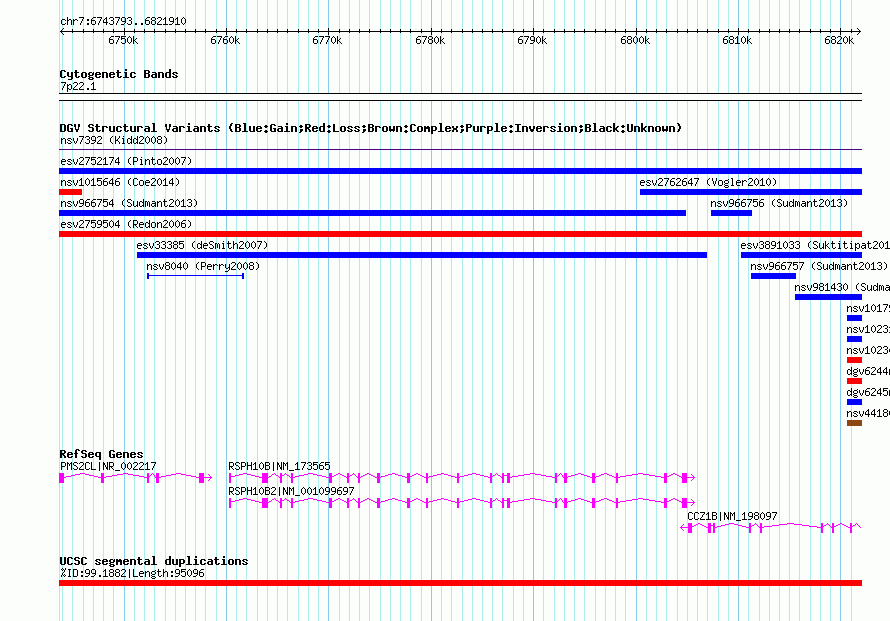
Task: Click the 6800k ruler tick label
Action: (x=635, y=40)
